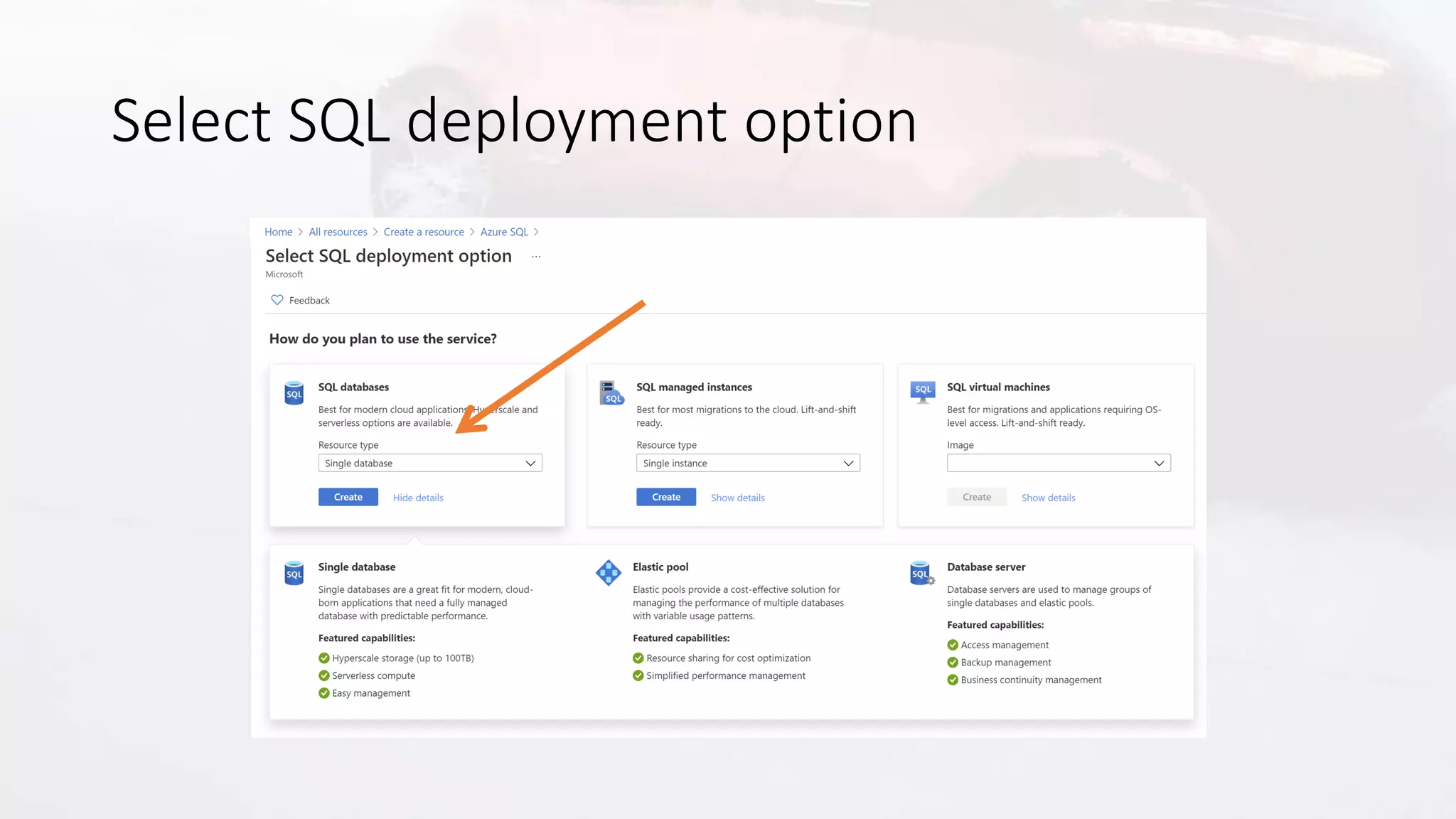Click the Resource sharing green checkmark
This screenshot has height=819, width=1456.
point(638,658)
